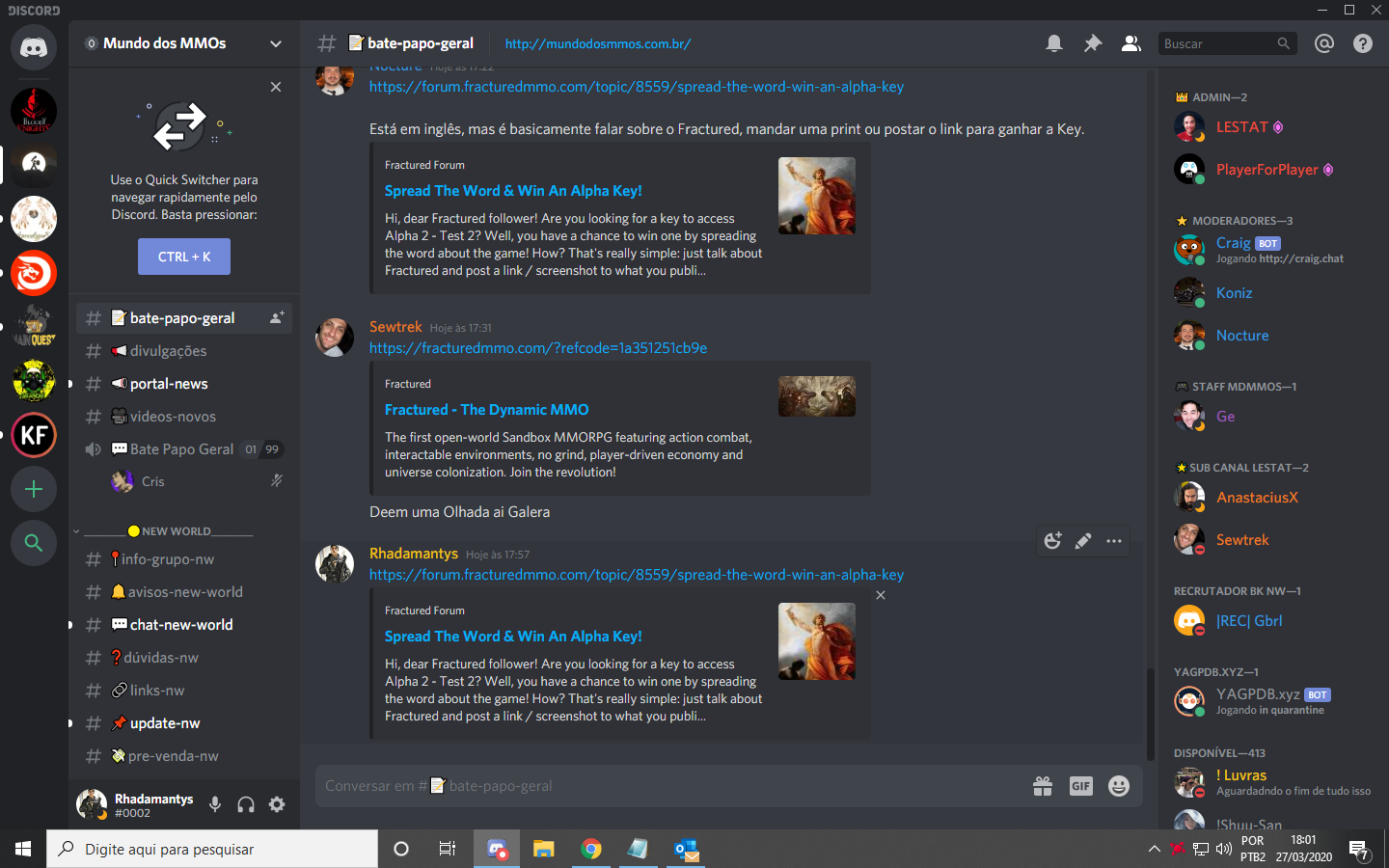Open Windows Task View
This screenshot has width=1389, height=868.
coord(448,849)
